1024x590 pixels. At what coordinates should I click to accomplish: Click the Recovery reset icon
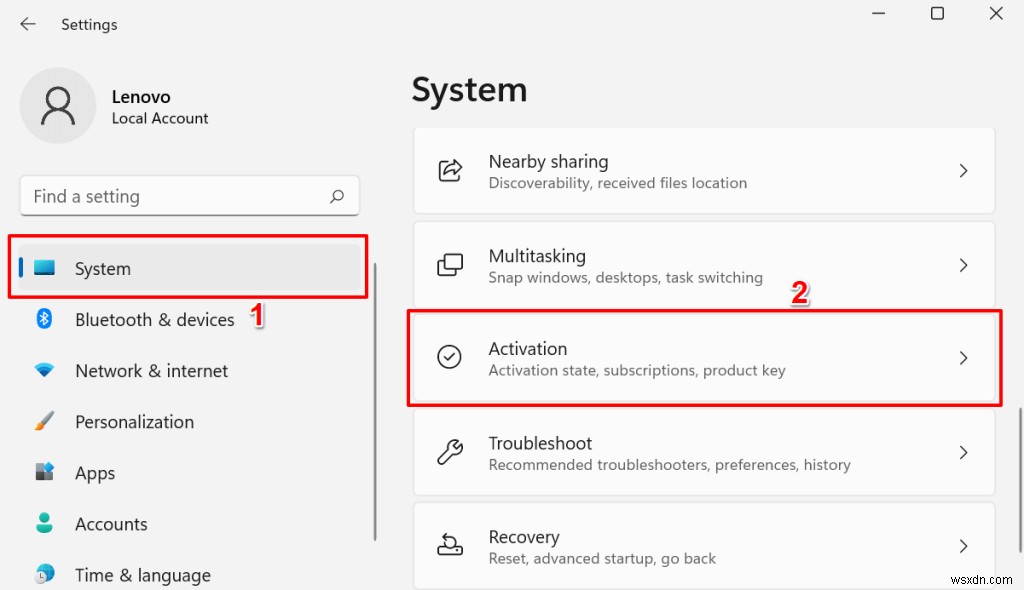[450, 546]
